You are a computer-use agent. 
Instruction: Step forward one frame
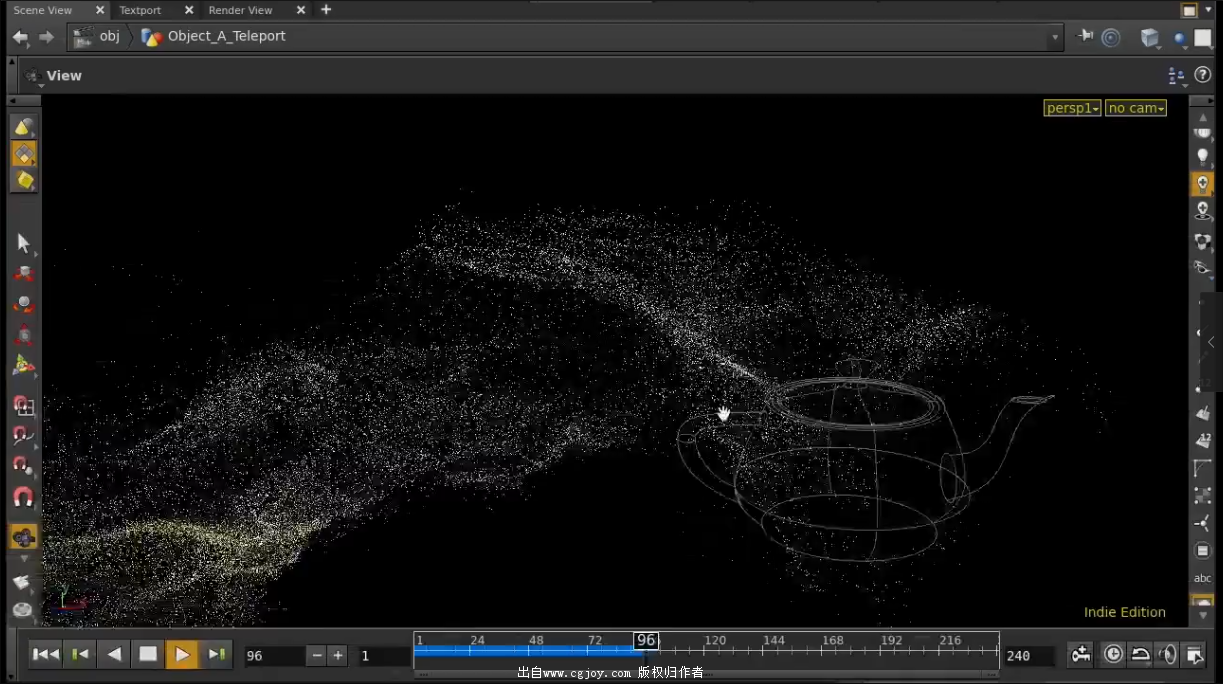coord(216,654)
